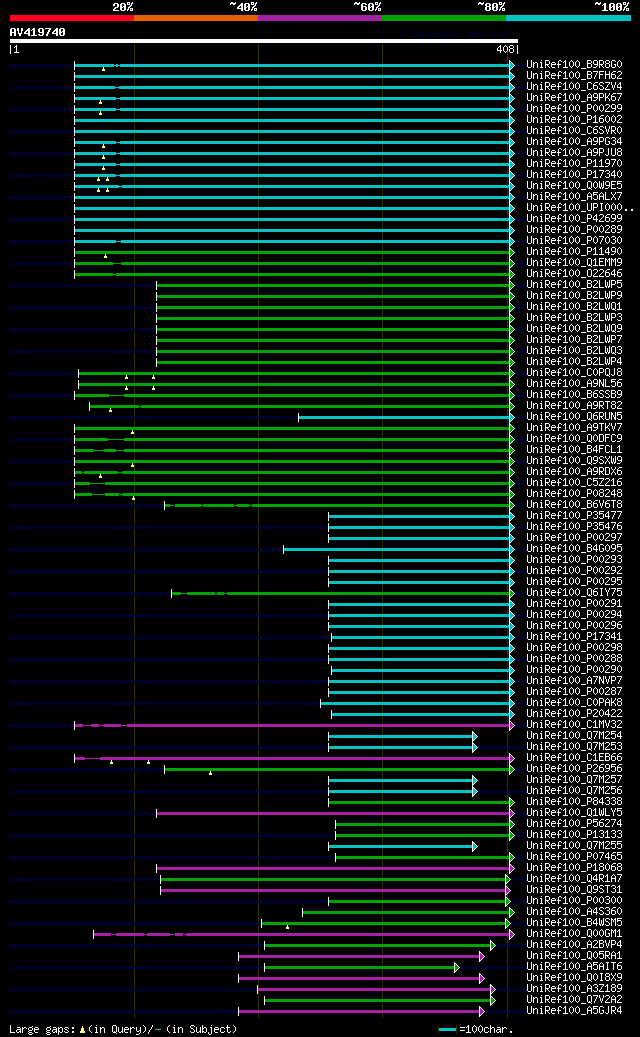The height and width of the screenshot is (1037, 640).
Task: Click the green ~80% identity legend segment
Action: pyautogui.click(x=444, y=18)
